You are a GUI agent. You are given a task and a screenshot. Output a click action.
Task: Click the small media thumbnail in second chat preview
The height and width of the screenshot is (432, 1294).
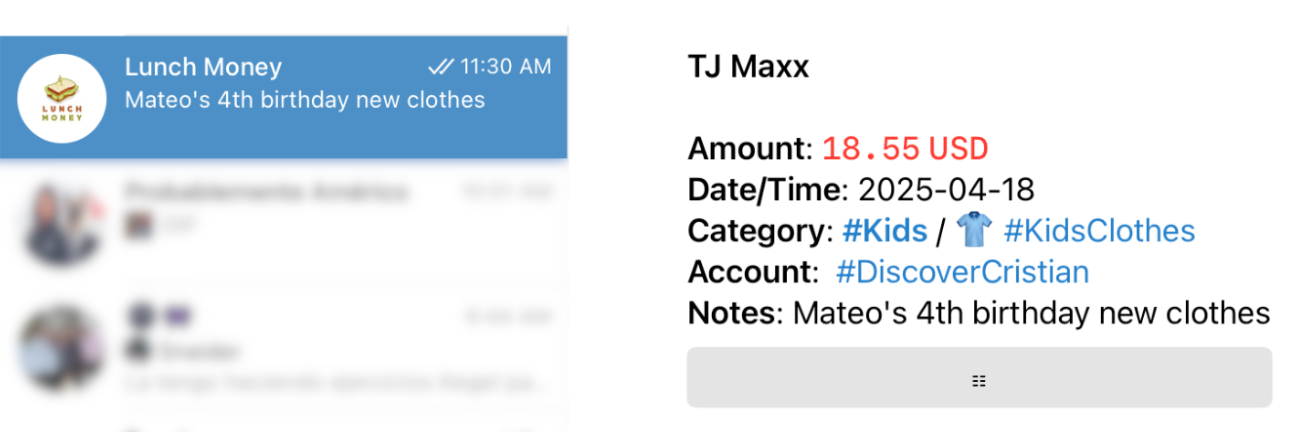tap(134, 226)
